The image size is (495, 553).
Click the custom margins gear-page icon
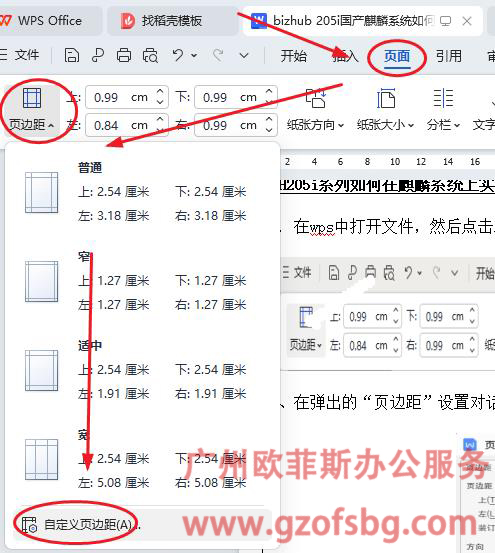[x=29, y=525]
